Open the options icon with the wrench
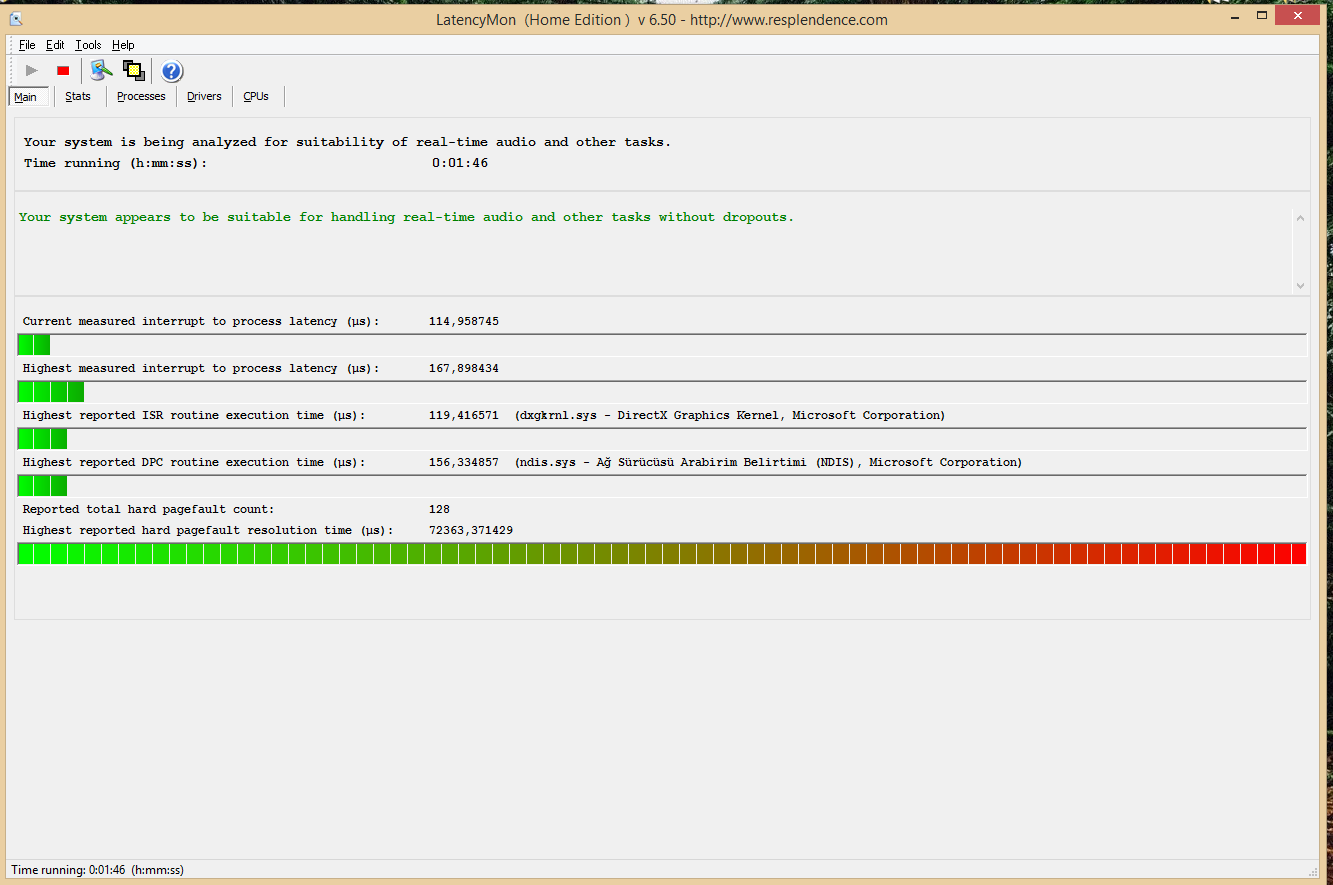1333x885 pixels. pos(100,70)
